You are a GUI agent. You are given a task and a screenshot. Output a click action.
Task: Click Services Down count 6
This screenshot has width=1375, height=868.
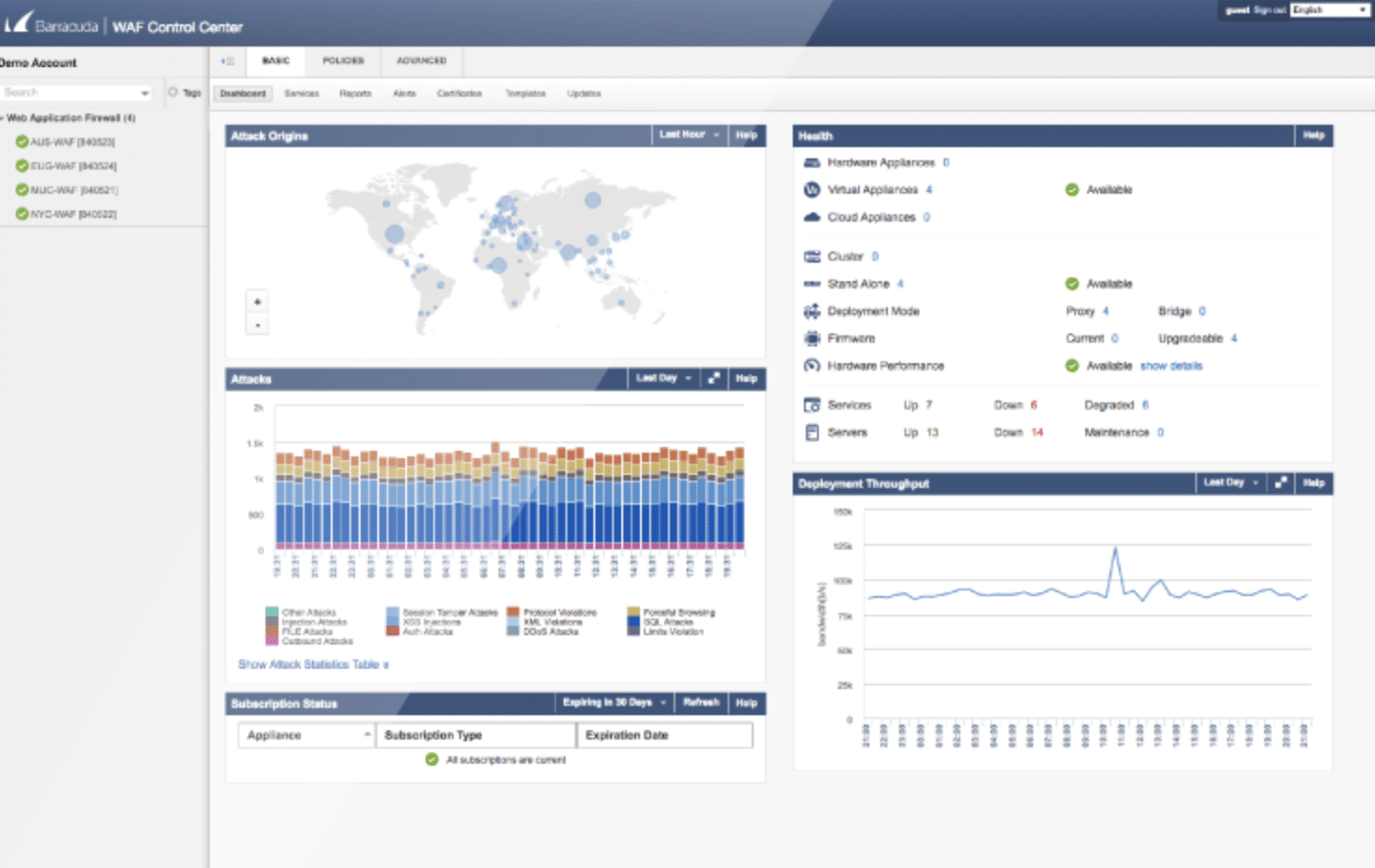[x=1034, y=405]
